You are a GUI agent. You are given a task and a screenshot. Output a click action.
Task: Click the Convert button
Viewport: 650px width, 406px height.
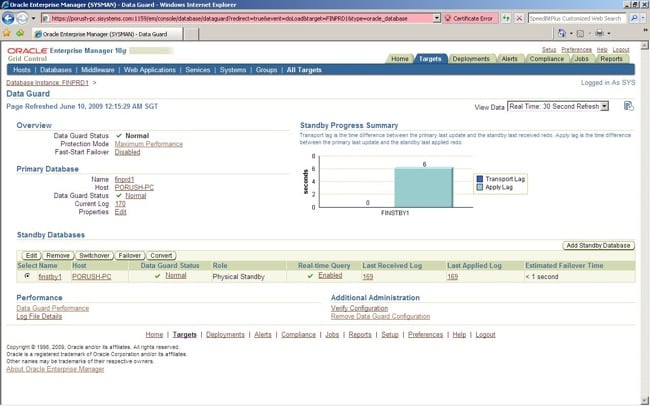[x=161, y=255]
